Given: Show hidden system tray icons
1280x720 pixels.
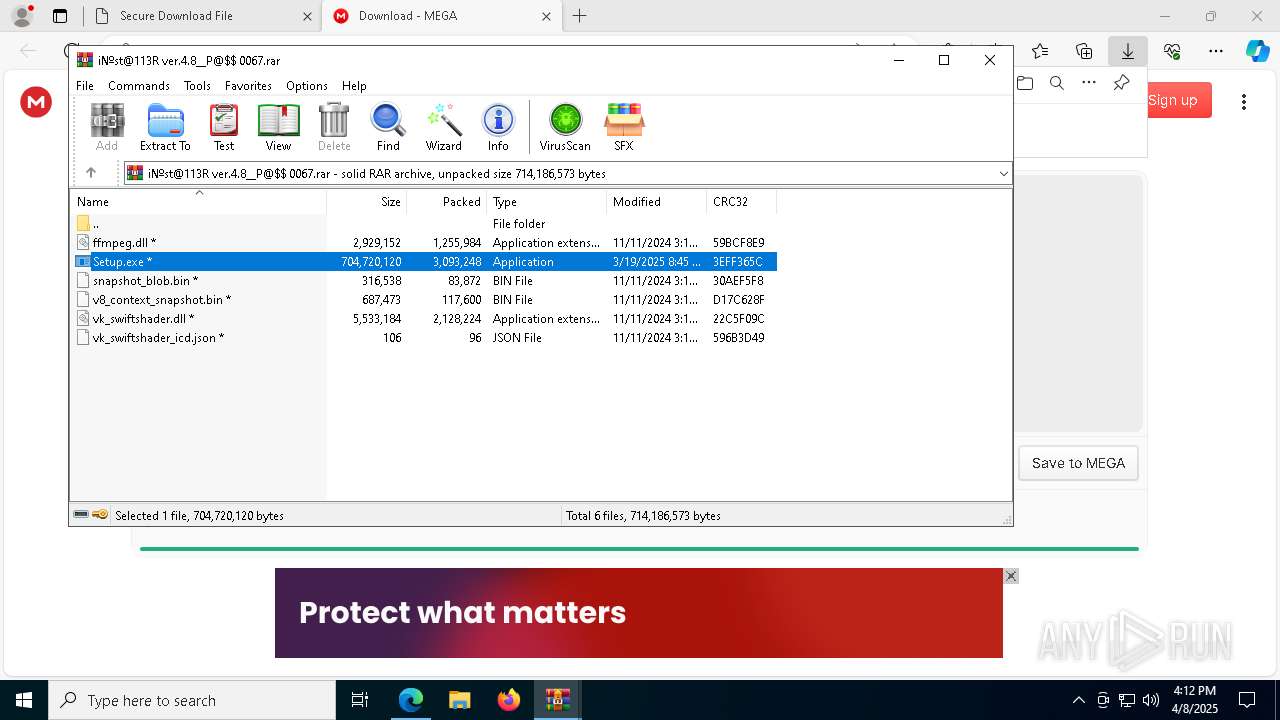Looking at the screenshot, I should pos(1078,700).
